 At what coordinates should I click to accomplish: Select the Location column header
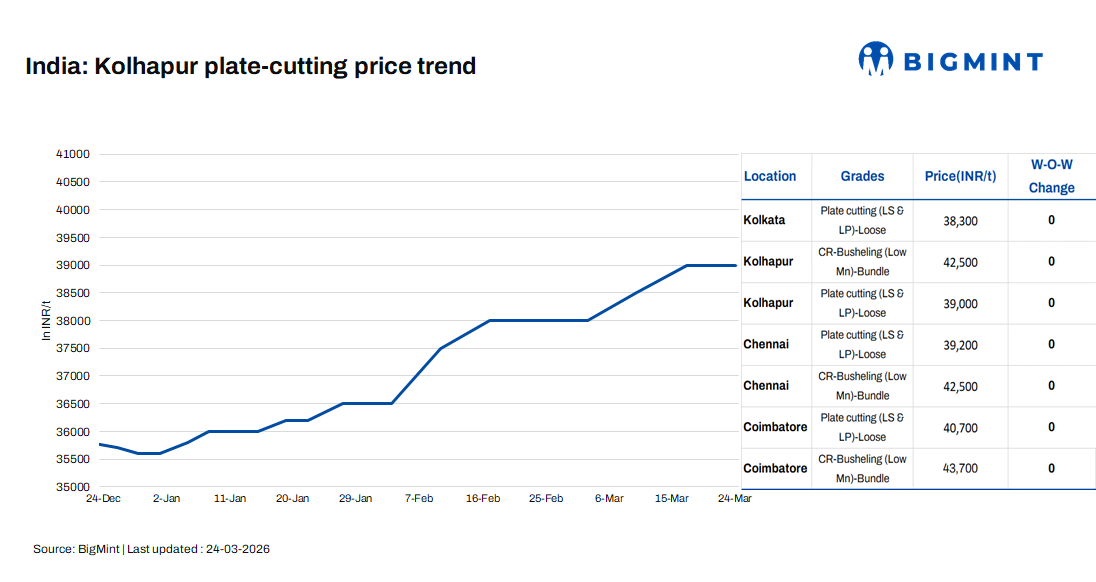tap(770, 176)
